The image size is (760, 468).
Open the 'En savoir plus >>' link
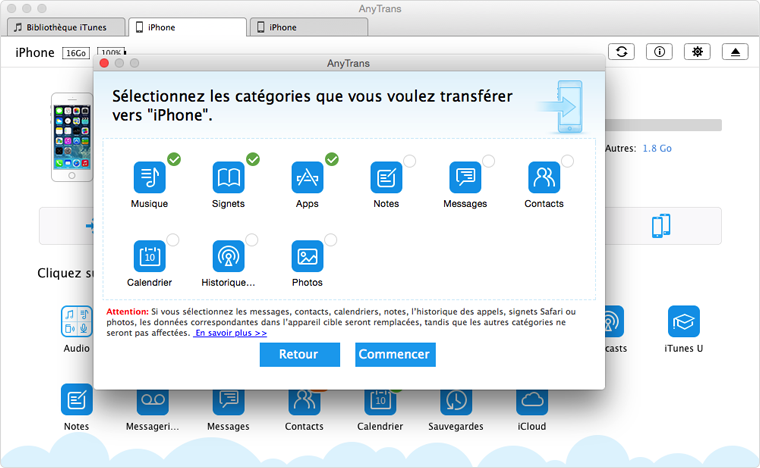231,333
